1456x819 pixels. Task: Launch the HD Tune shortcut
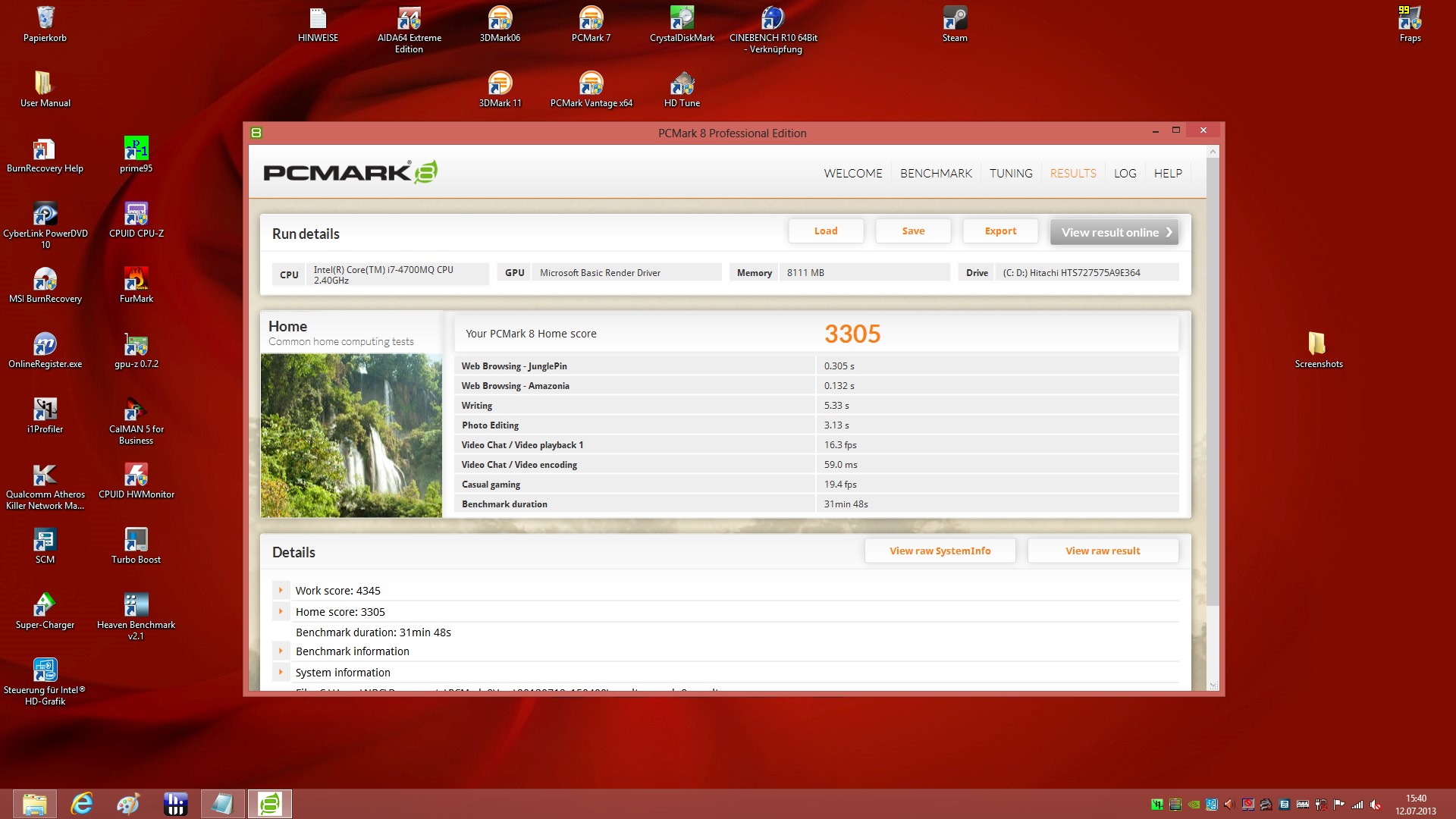point(682,89)
